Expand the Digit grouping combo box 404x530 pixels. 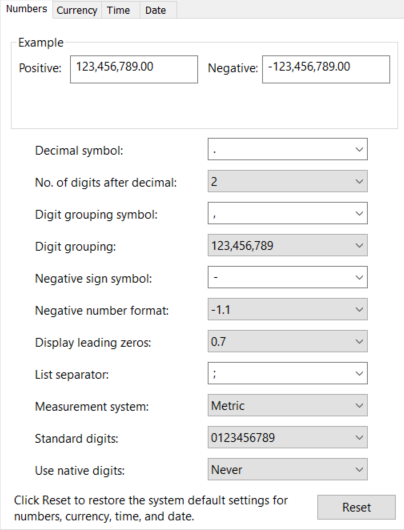pyautogui.click(x=287, y=245)
